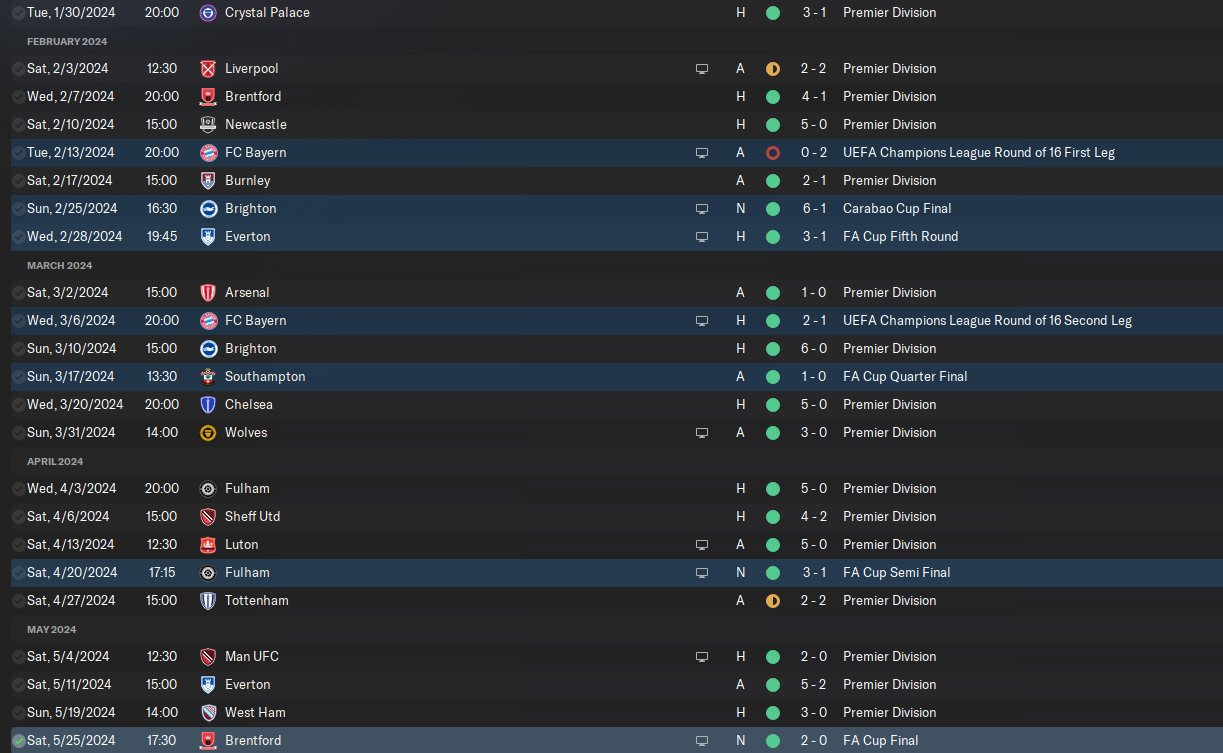Toggle check mark beside Sat, 3/2/2024 fixture
The width and height of the screenshot is (1223, 753).
[18, 293]
